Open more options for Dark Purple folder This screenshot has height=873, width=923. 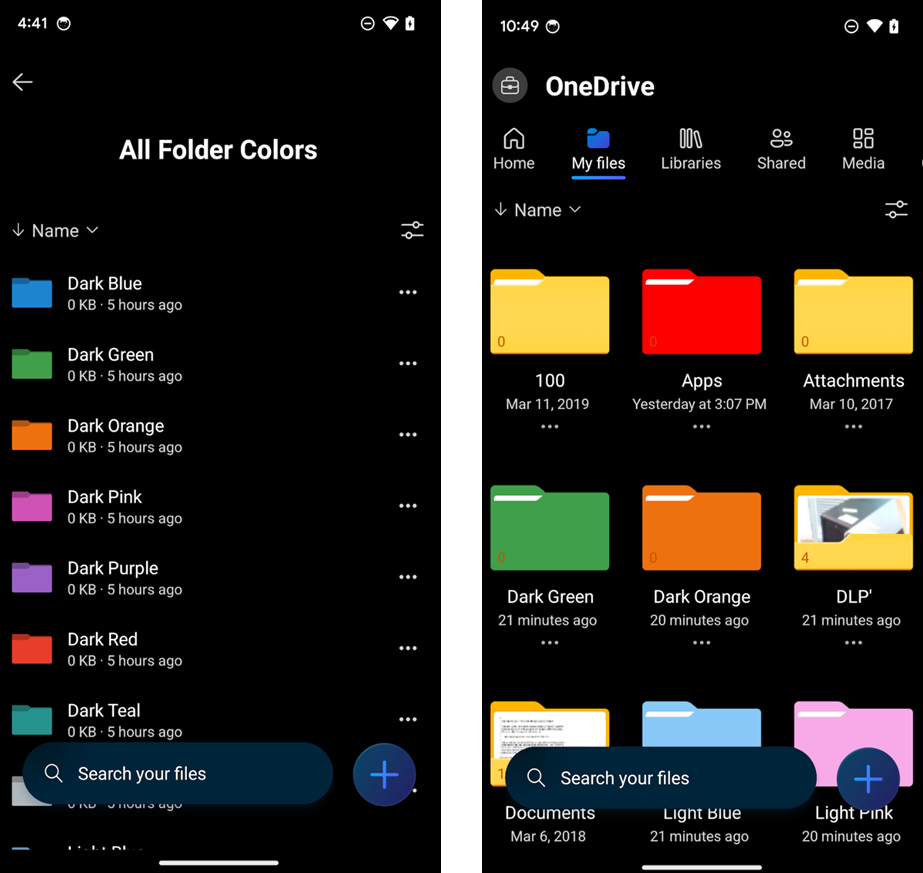click(x=408, y=577)
